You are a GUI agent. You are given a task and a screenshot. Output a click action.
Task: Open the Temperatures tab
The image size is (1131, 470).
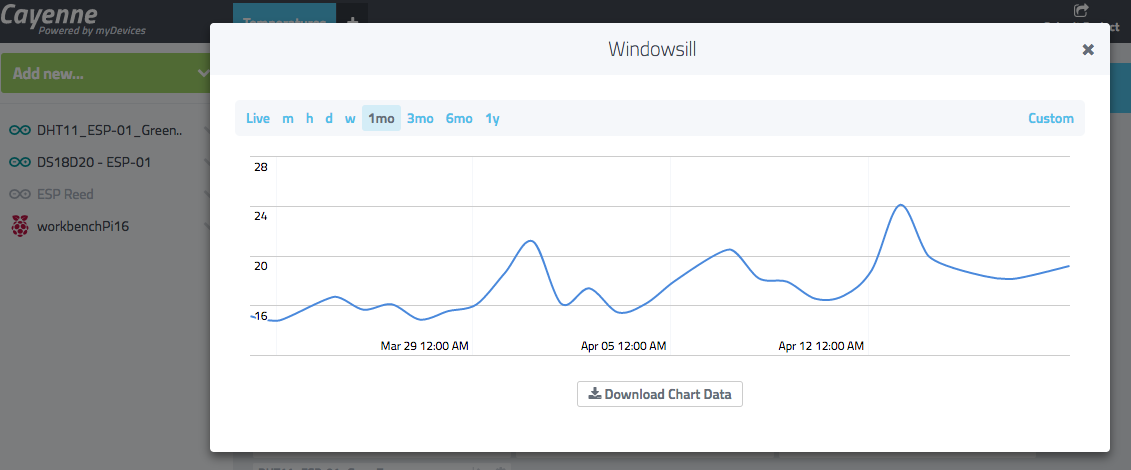point(284,22)
